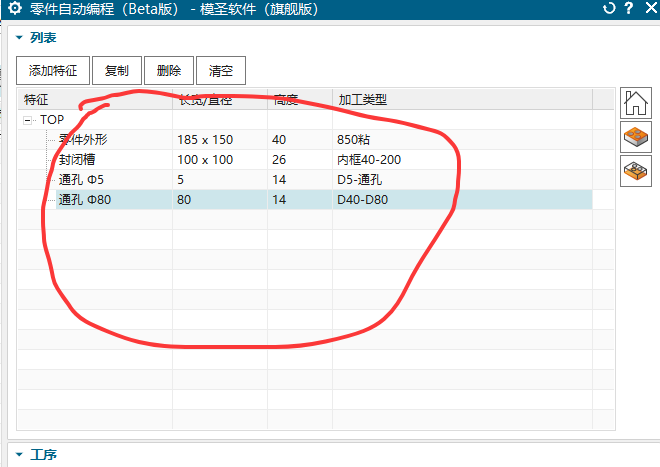Click the 复制 button
This screenshot has width=660, height=467.
pos(117,70)
